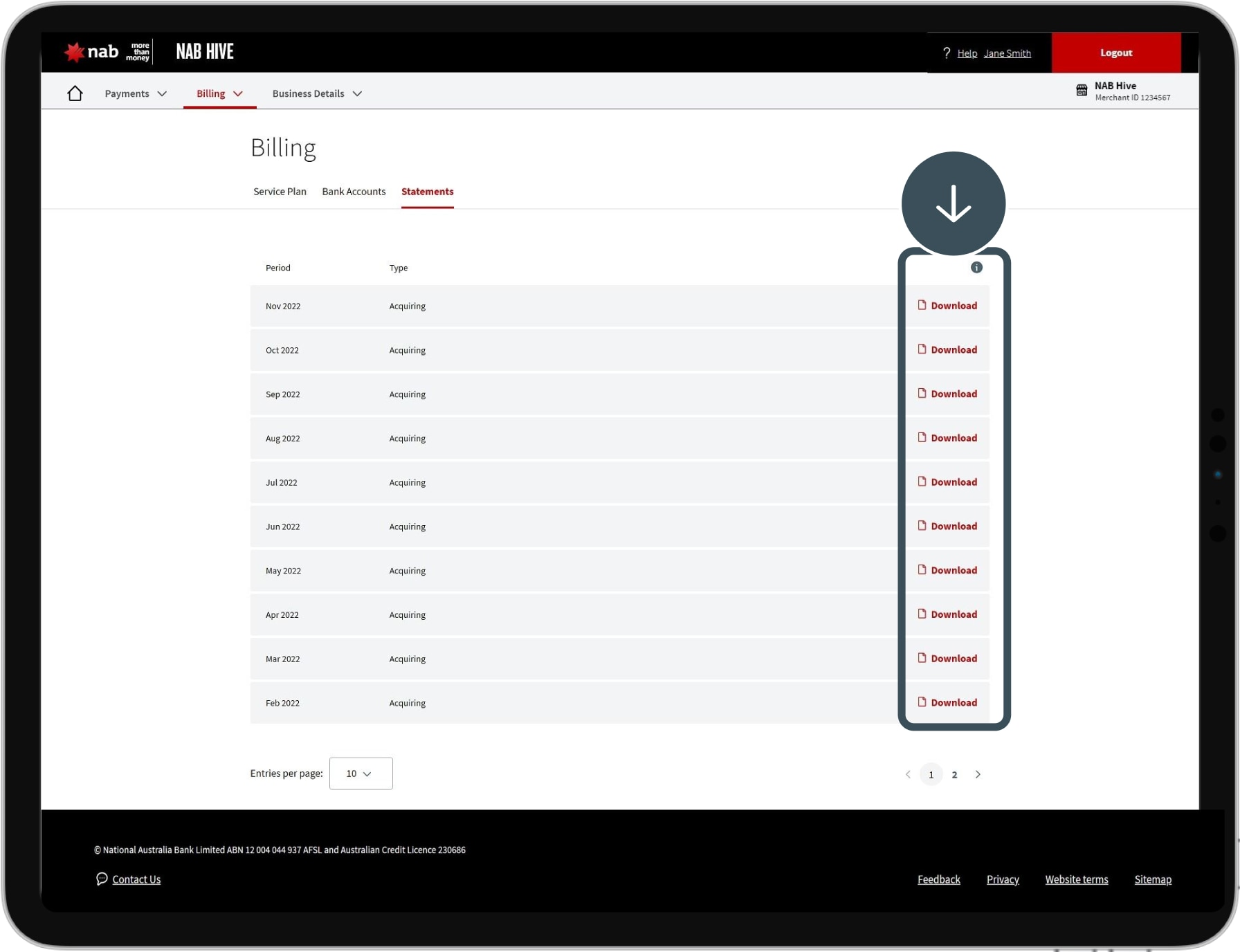Click the chat bubble icon near Contact Us
This screenshot has width=1240, height=952.
(x=102, y=879)
